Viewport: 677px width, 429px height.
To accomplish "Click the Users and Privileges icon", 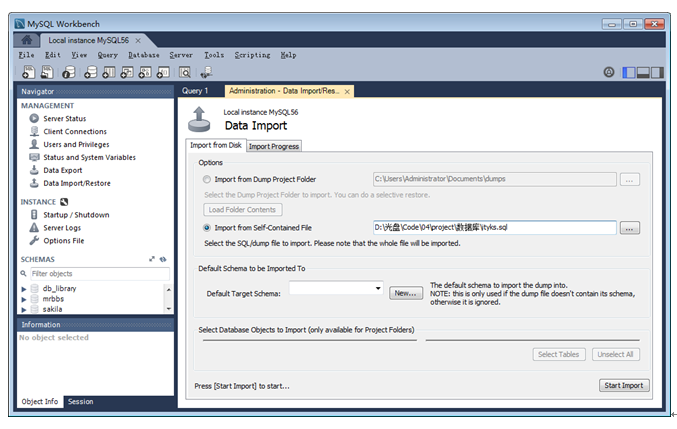I will (34, 144).
